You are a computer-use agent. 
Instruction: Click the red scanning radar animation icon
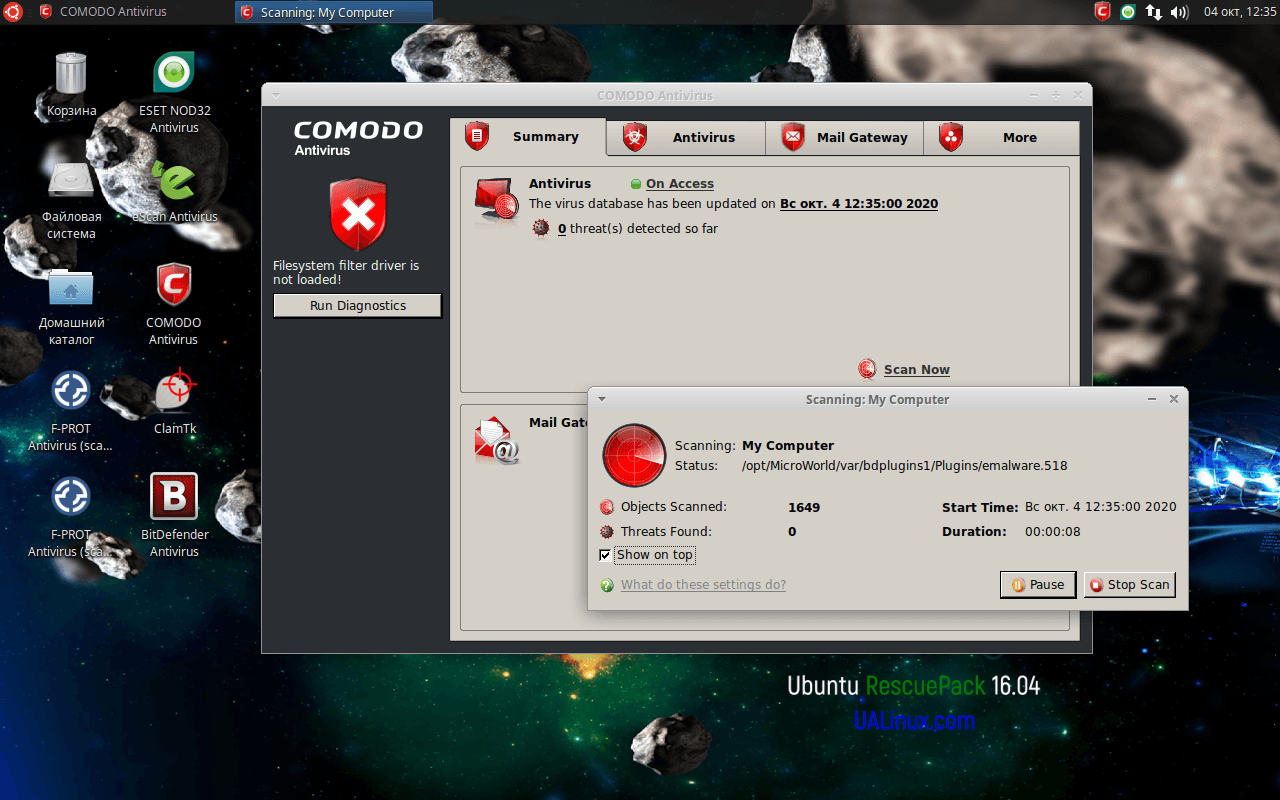coord(634,455)
